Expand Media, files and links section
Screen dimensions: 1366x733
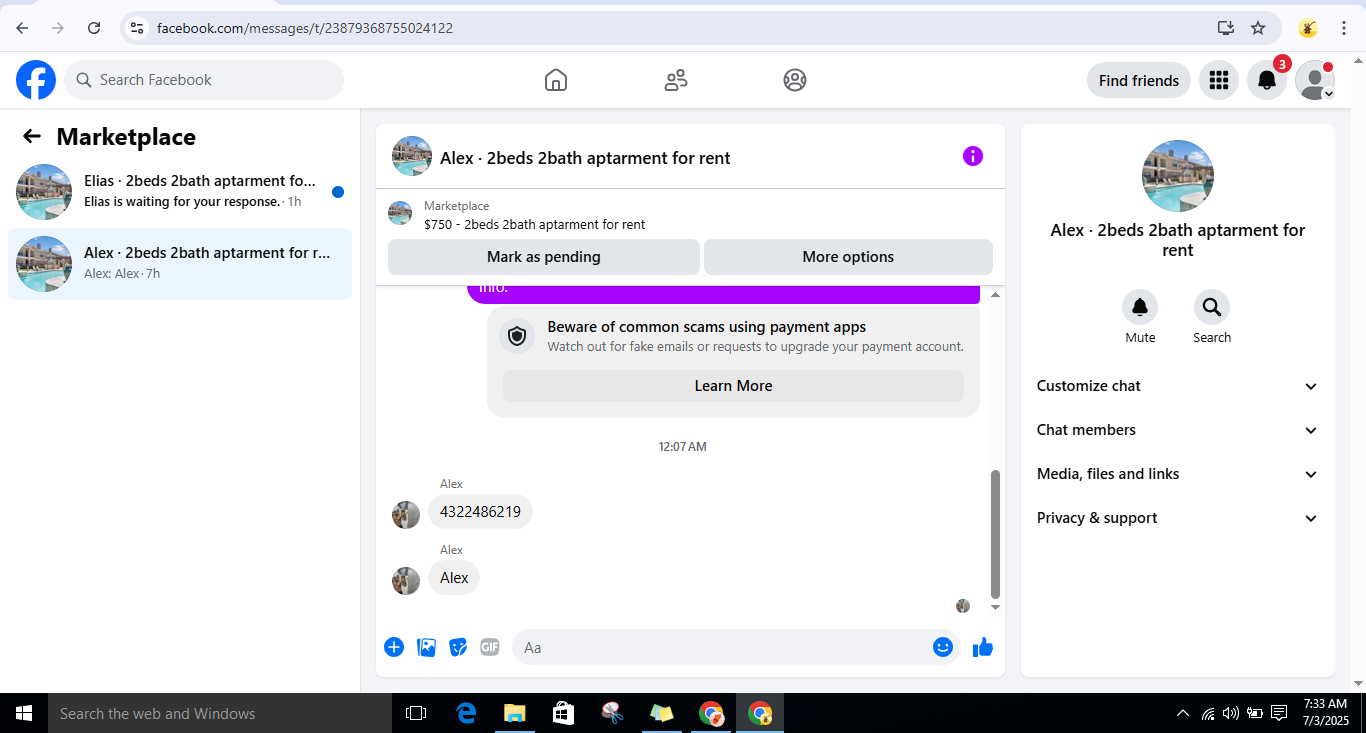[1178, 474]
